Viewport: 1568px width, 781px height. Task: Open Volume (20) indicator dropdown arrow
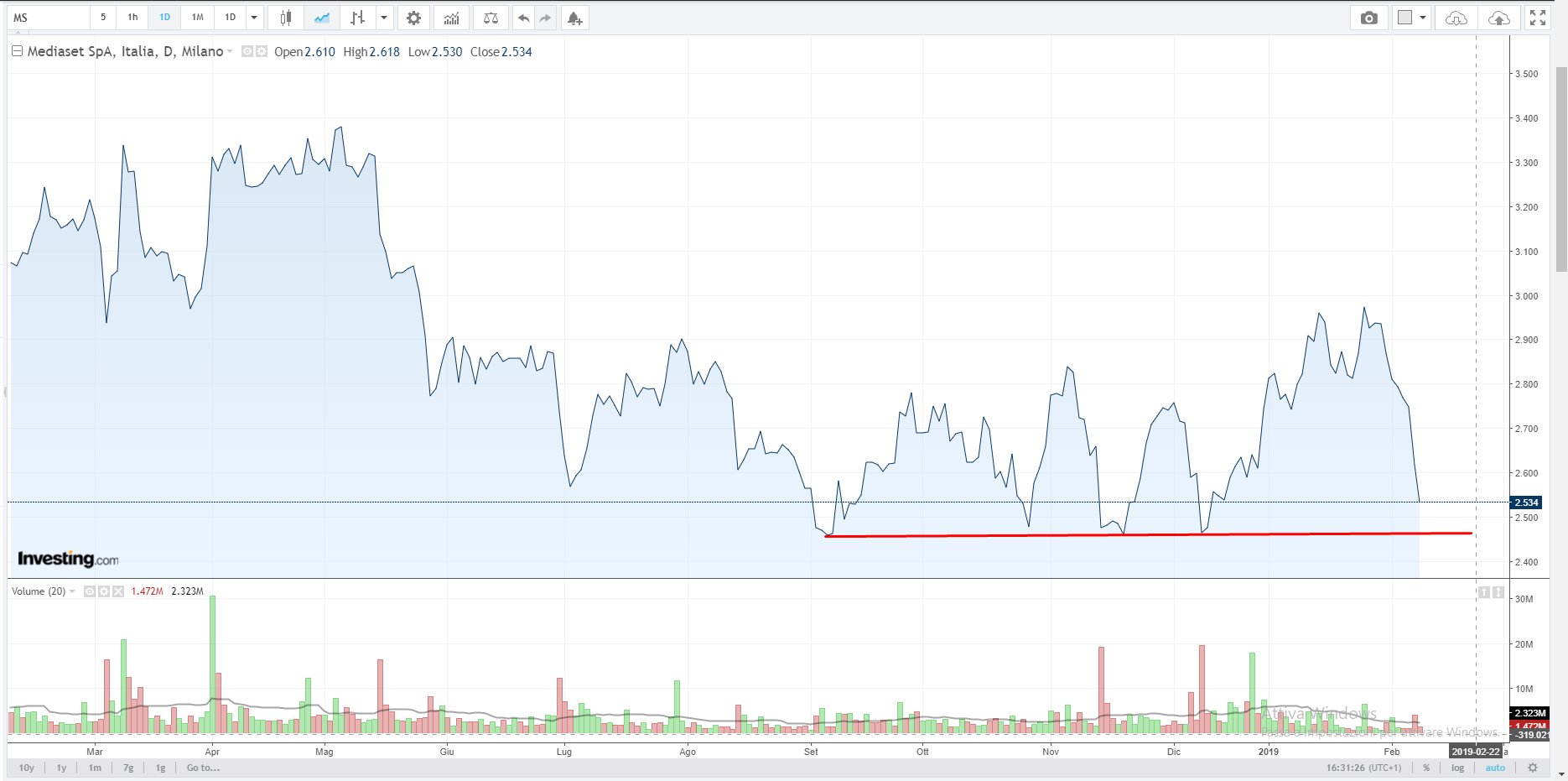pyautogui.click(x=72, y=591)
